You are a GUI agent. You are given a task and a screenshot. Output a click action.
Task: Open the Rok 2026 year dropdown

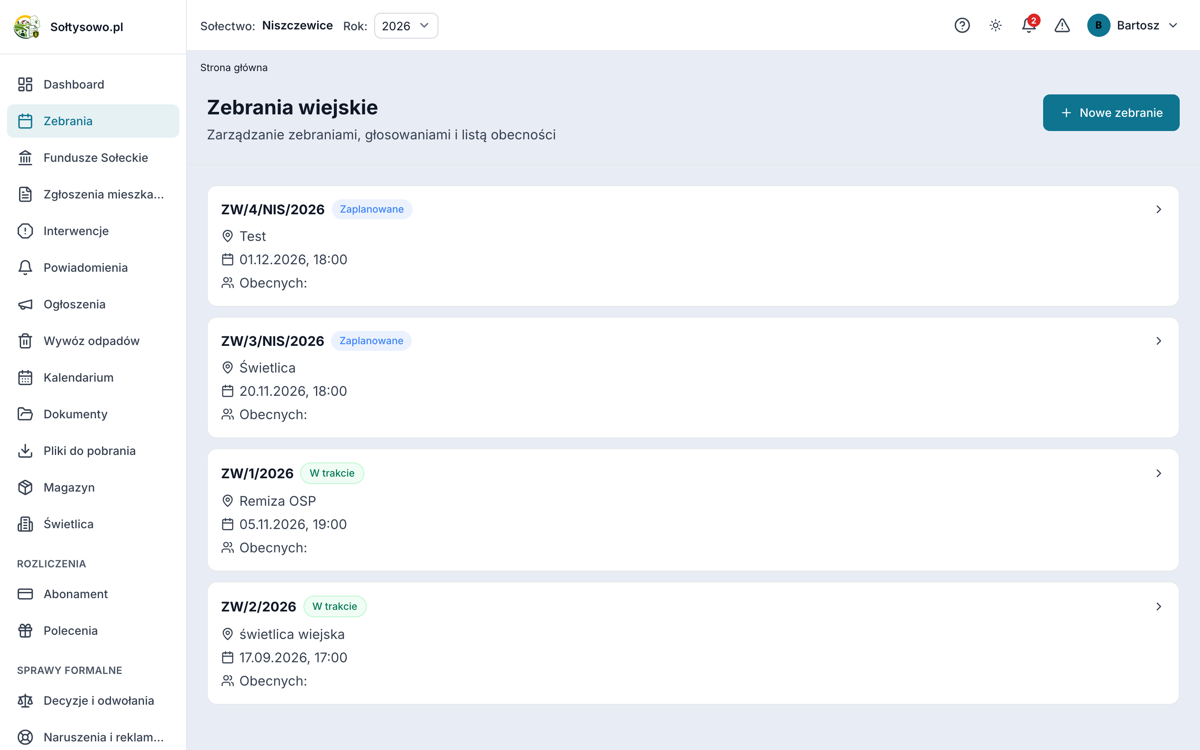[406, 26]
